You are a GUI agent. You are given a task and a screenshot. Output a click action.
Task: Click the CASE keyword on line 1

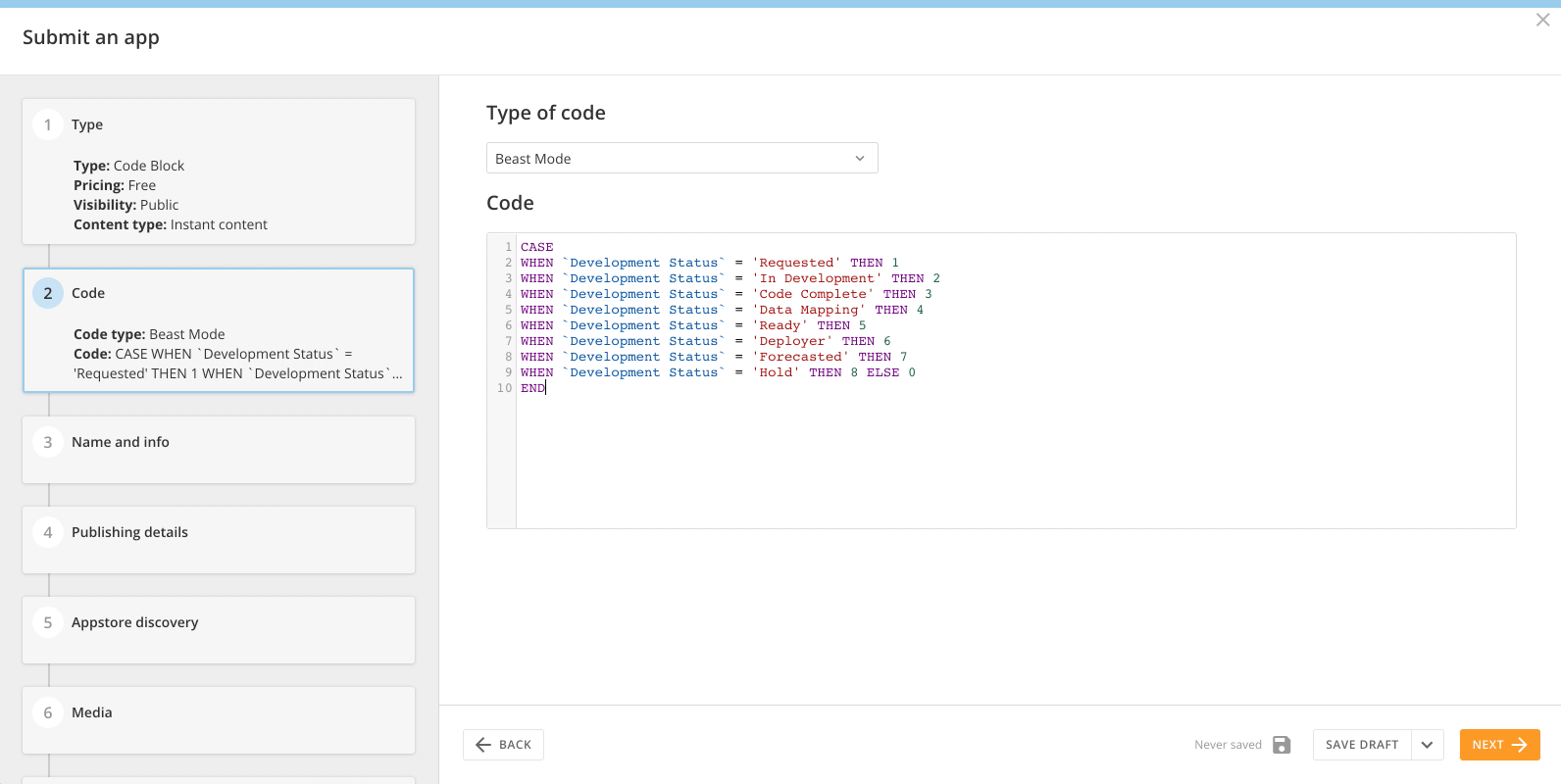coord(537,247)
